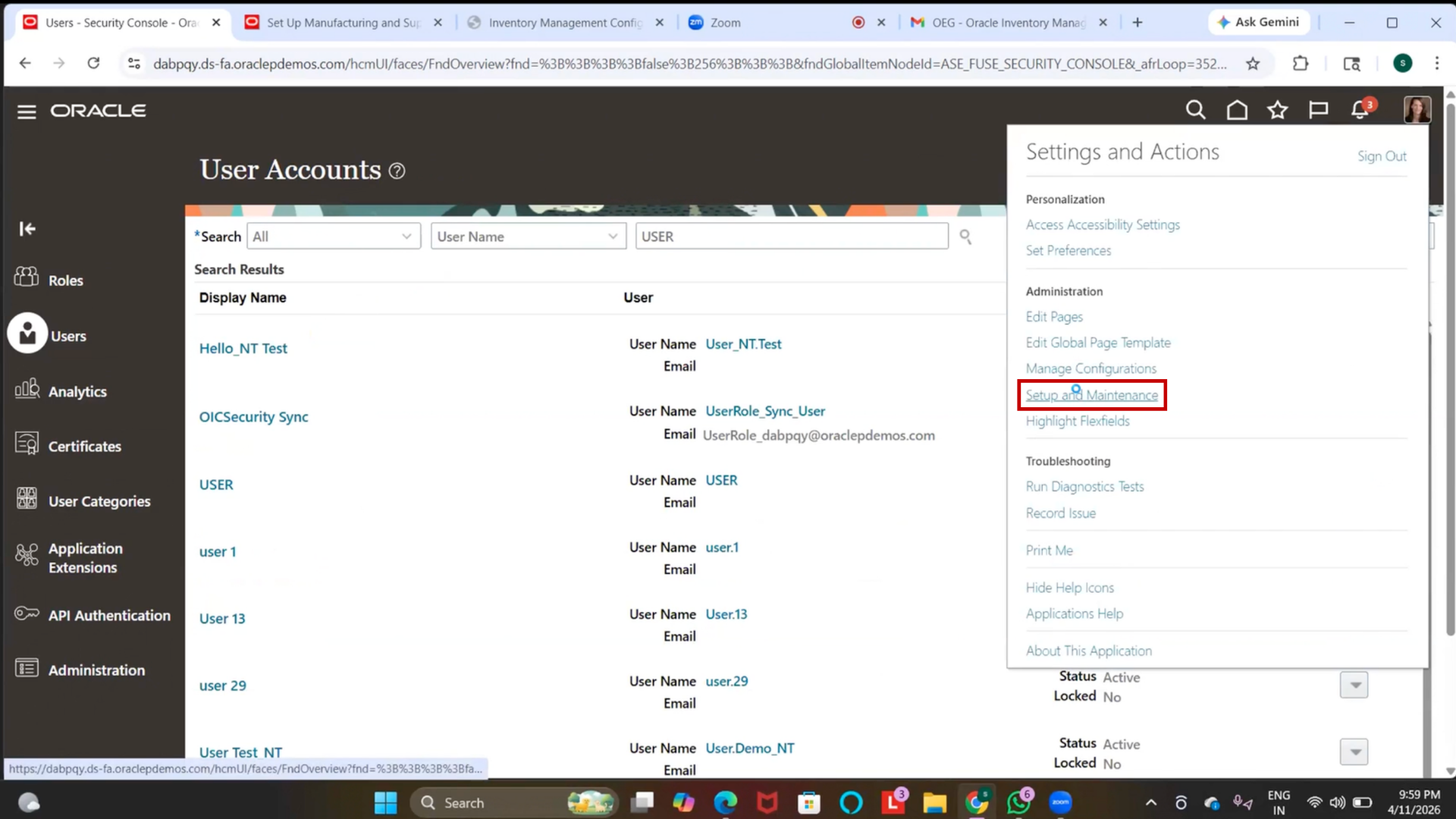
Task: Collapse the left sidebar arrow icon
Action: pyautogui.click(x=27, y=228)
